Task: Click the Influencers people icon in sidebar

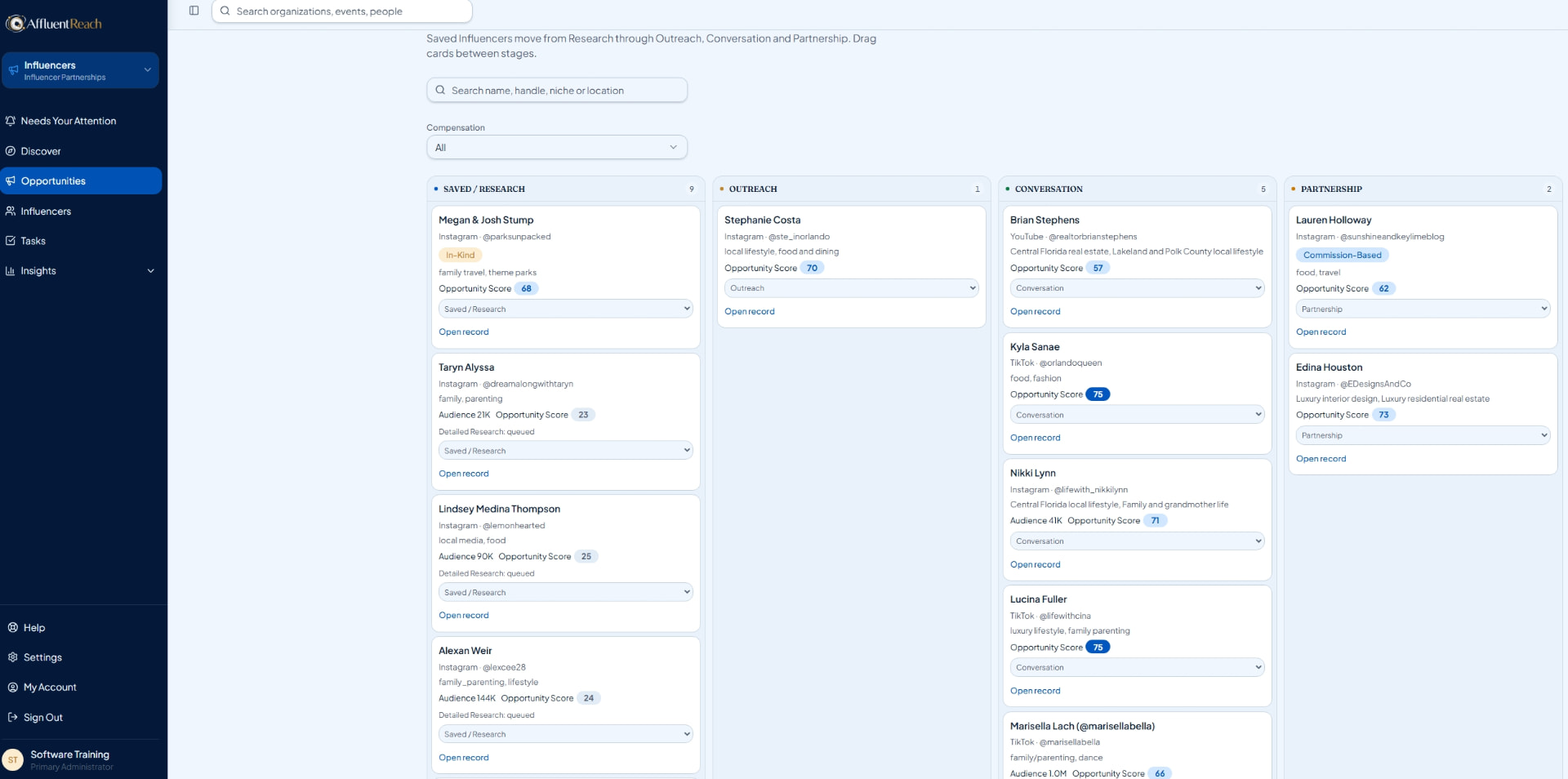Action: [x=11, y=211]
